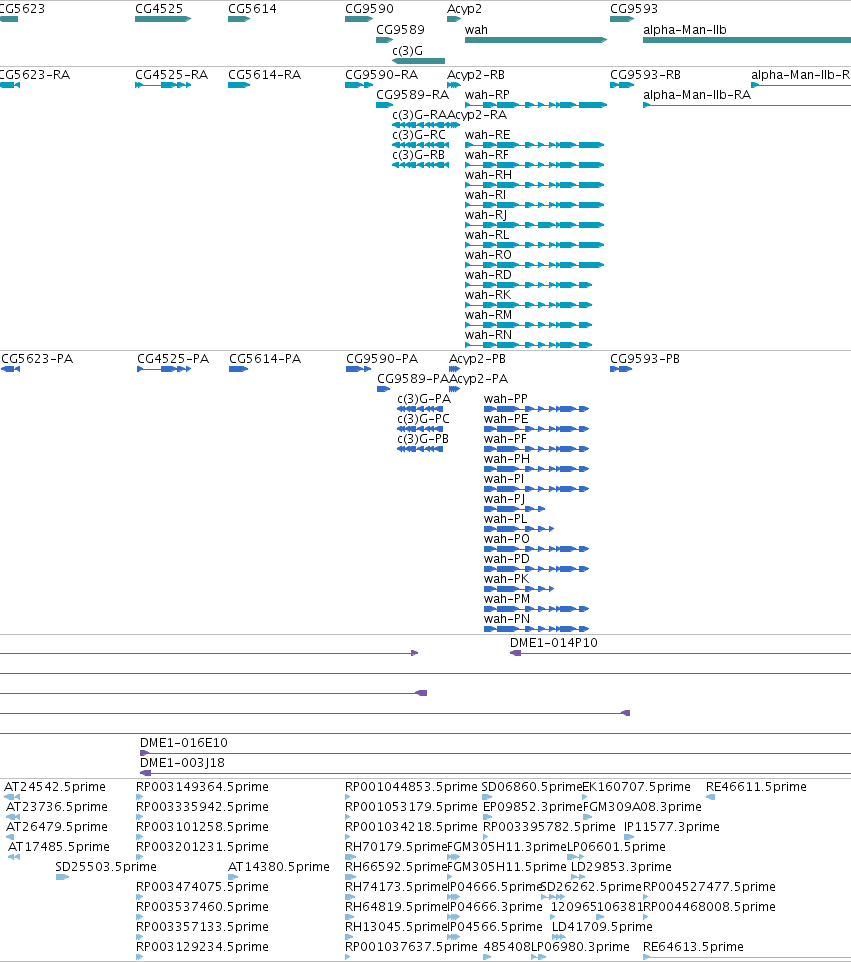The image size is (851, 962).
Task: Select the RP003129234.5prime EST label
Action: tap(202, 947)
